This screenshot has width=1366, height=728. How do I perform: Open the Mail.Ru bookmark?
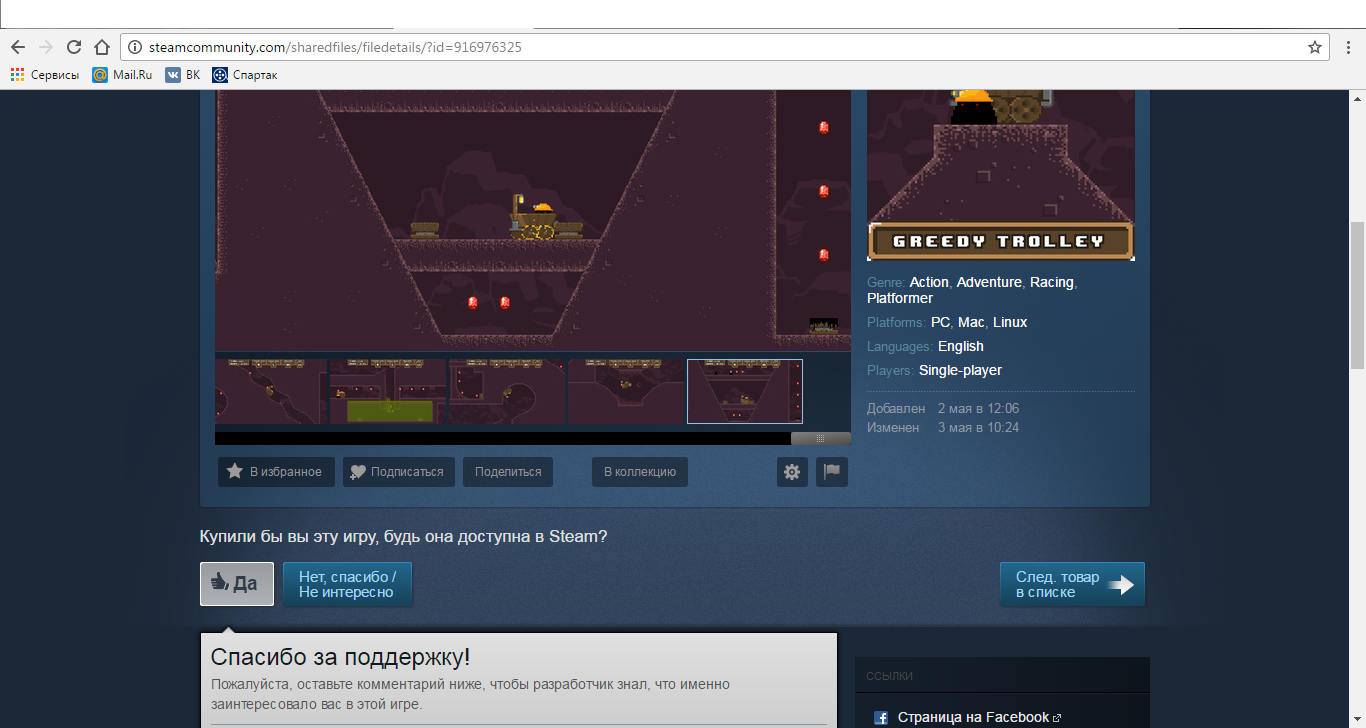coord(122,75)
